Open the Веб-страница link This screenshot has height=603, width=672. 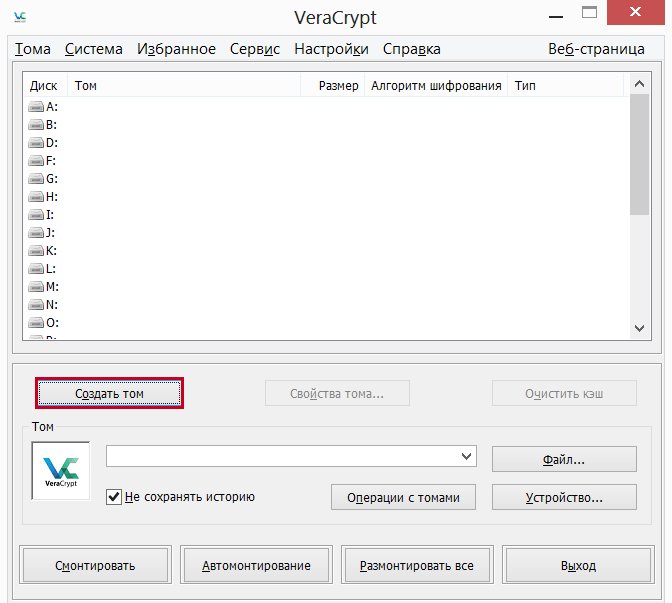pyautogui.click(x=596, y=49)
